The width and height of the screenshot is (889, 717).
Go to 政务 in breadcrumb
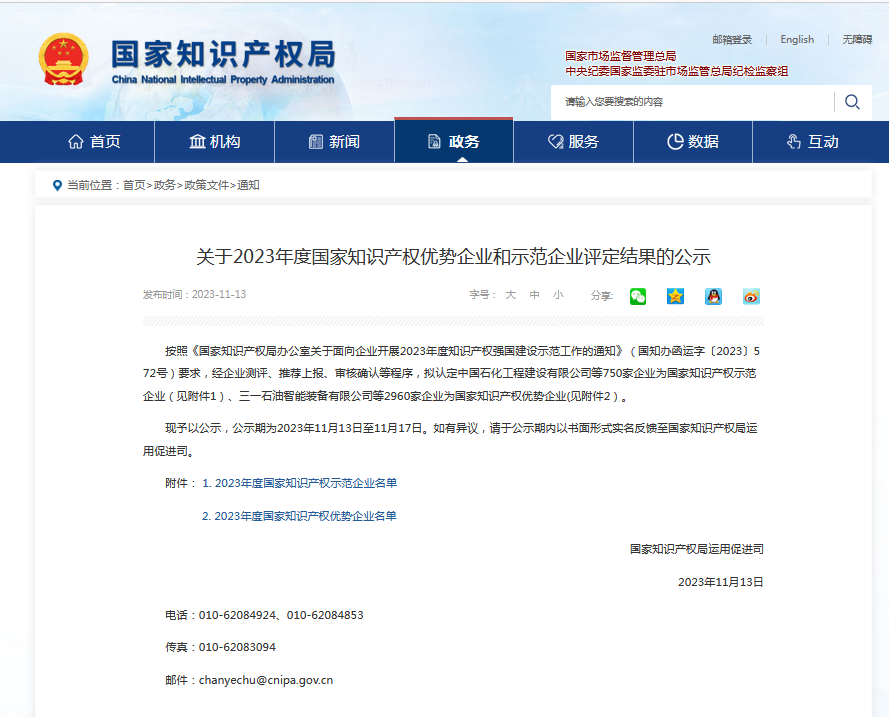coord(164,185)
